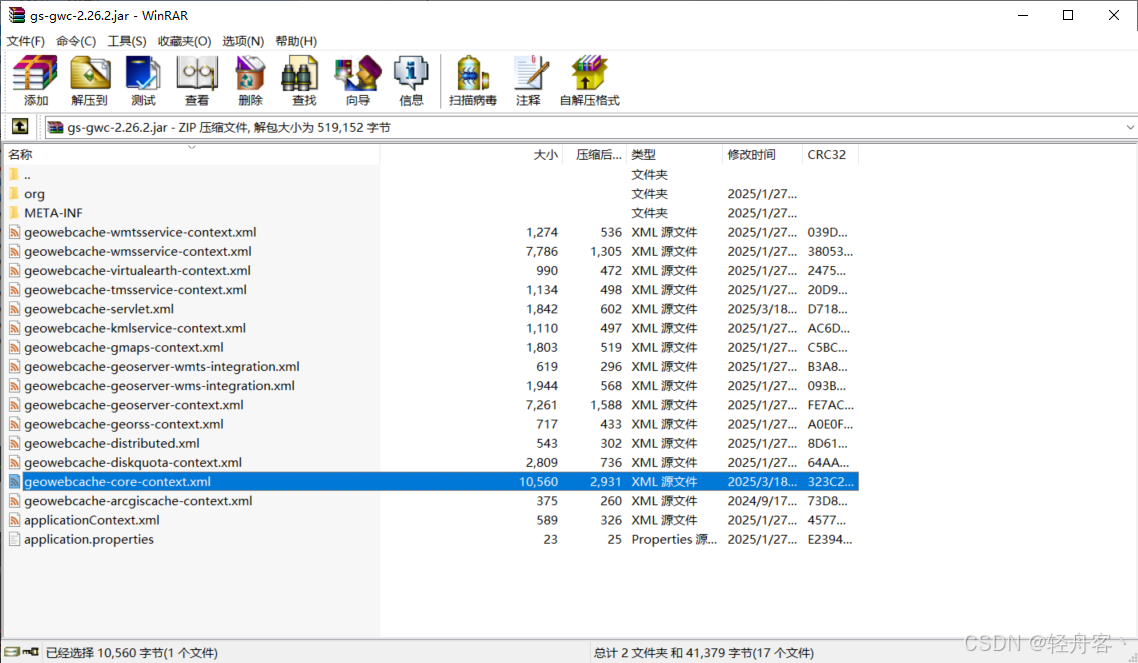Select geowebcache-wmtsservice-context.xml
The height and width of the screenshot is (663, 1138).
click(140, 232)
